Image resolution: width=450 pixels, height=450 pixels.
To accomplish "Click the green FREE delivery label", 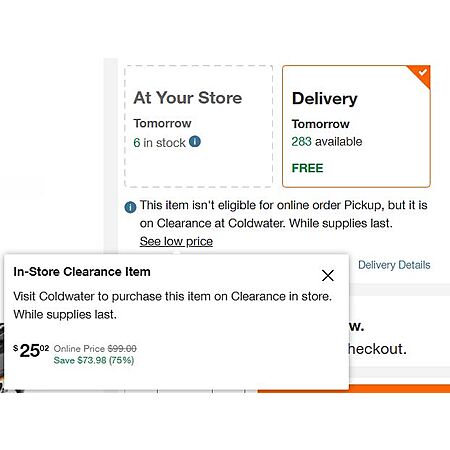I will point(307,168).
